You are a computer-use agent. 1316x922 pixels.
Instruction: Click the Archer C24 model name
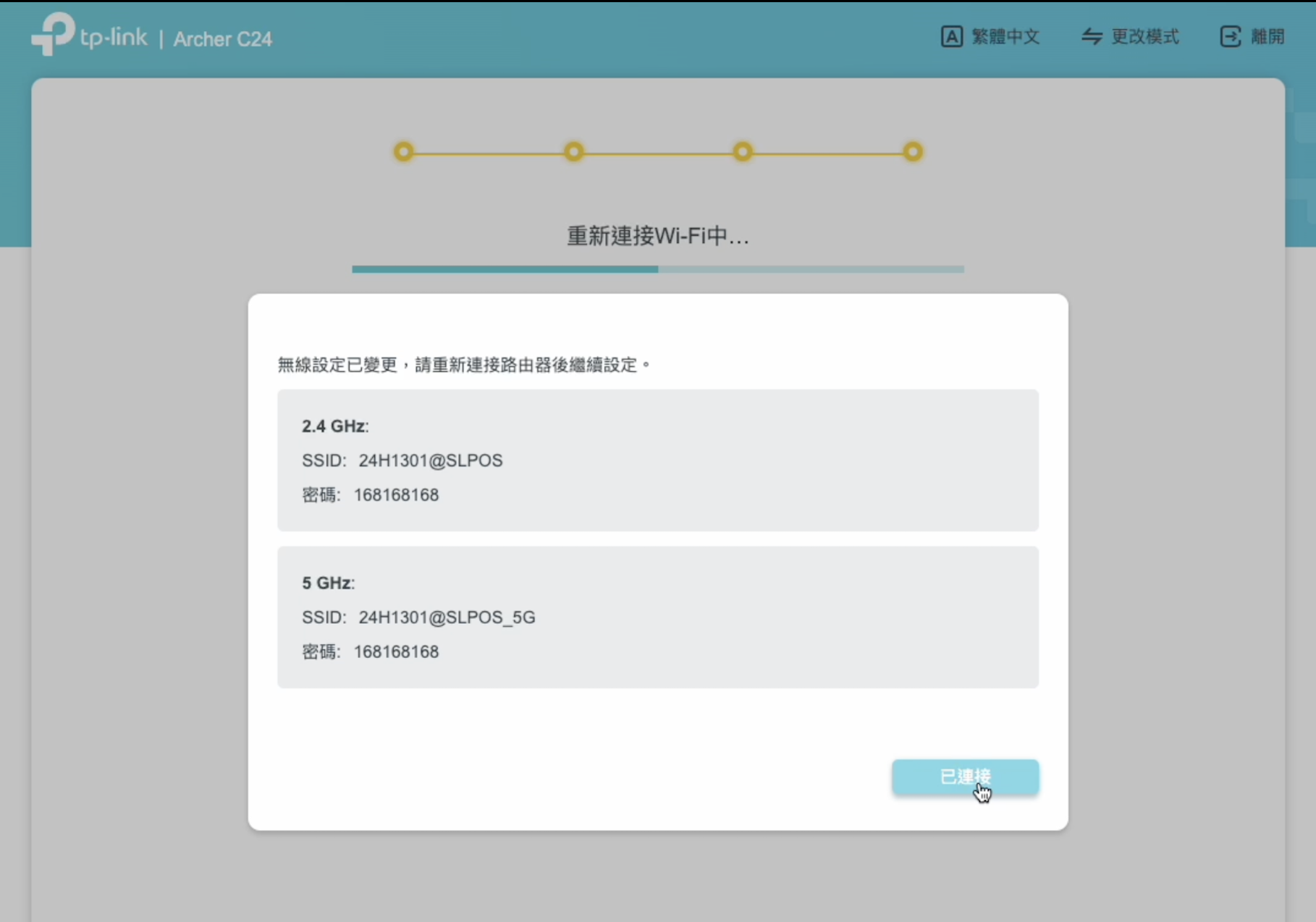(x=223, y=39)
